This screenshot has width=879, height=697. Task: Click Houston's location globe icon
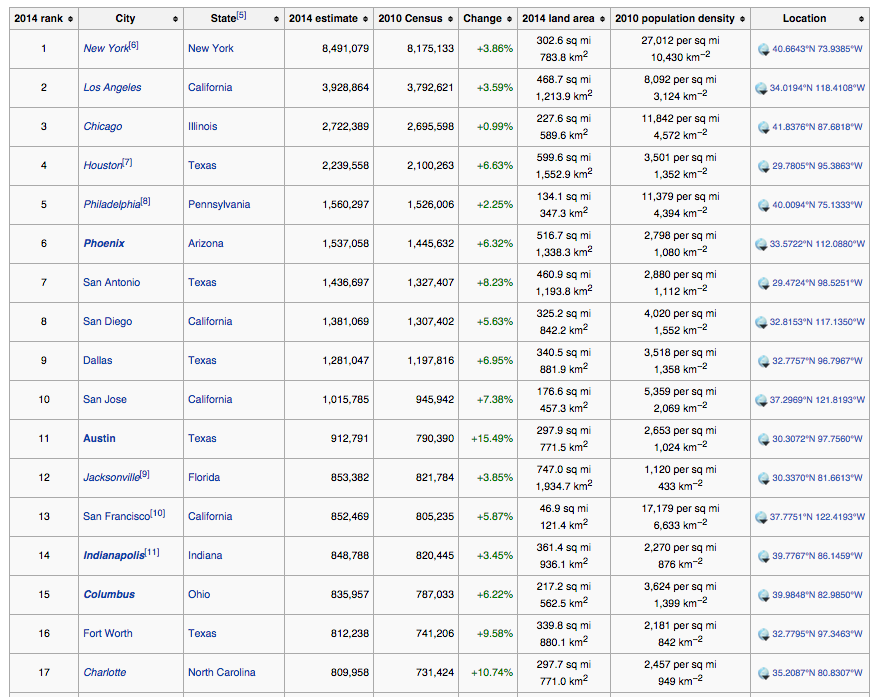pyautogui.click(x=764, y=165)
